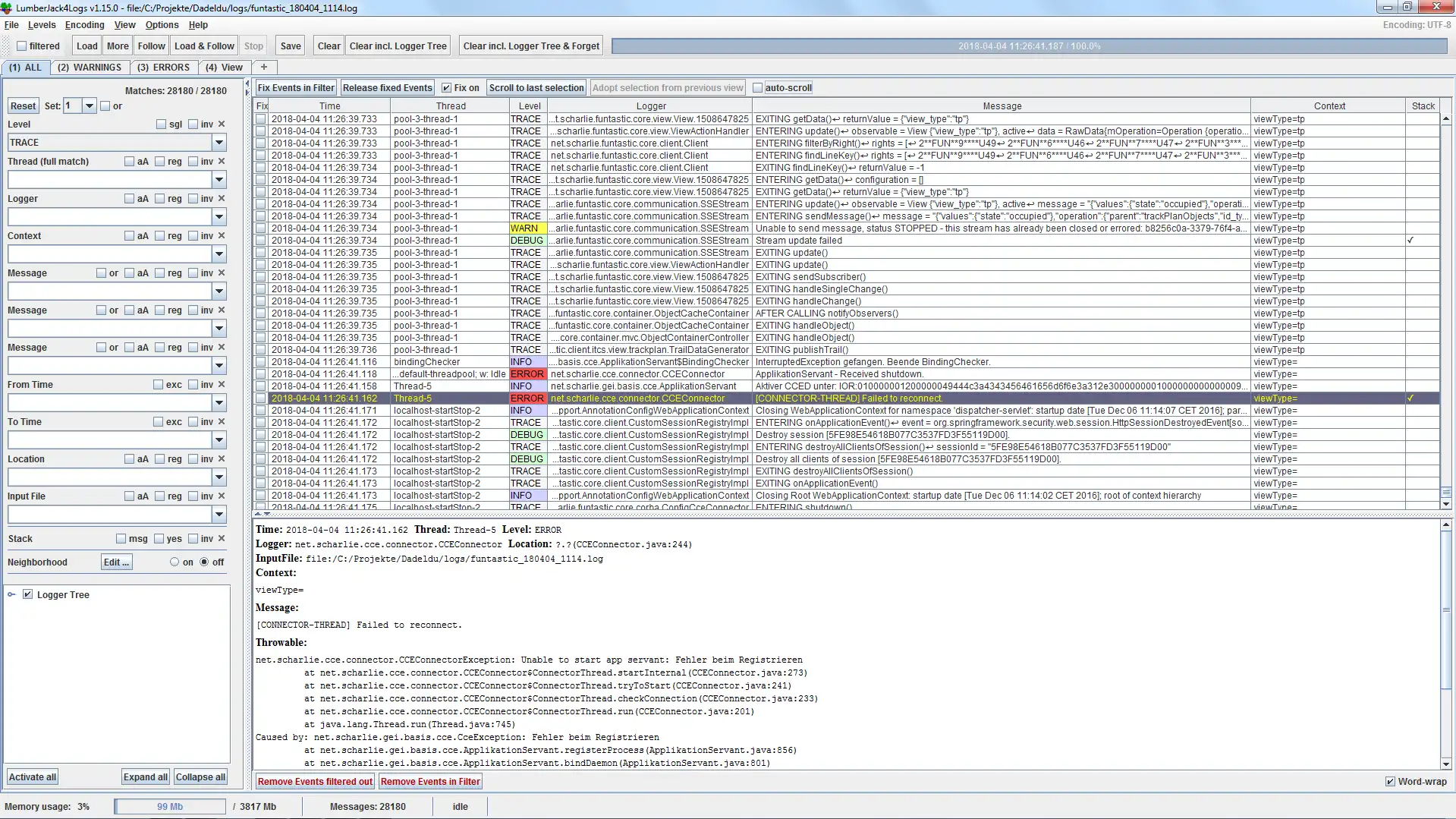Click the Neighborhood Edit... button

coord(117,562)
